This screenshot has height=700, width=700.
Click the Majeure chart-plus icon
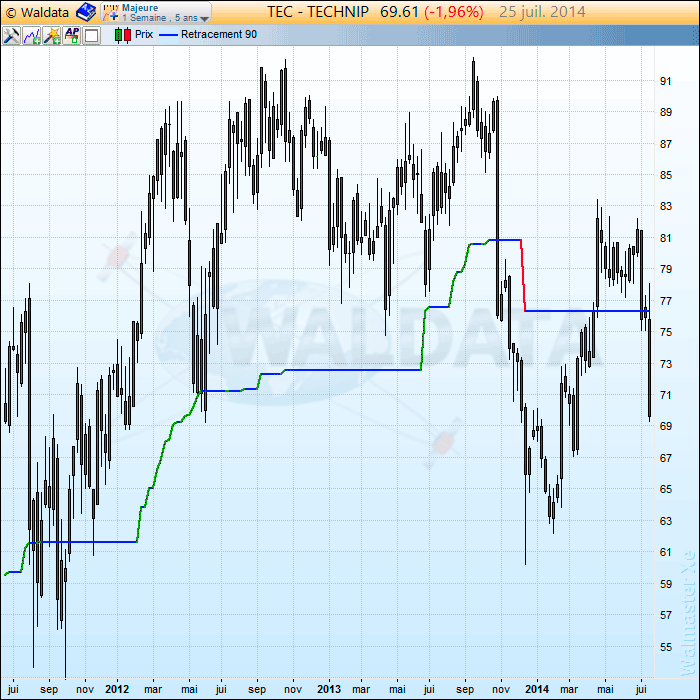(111, 12)
